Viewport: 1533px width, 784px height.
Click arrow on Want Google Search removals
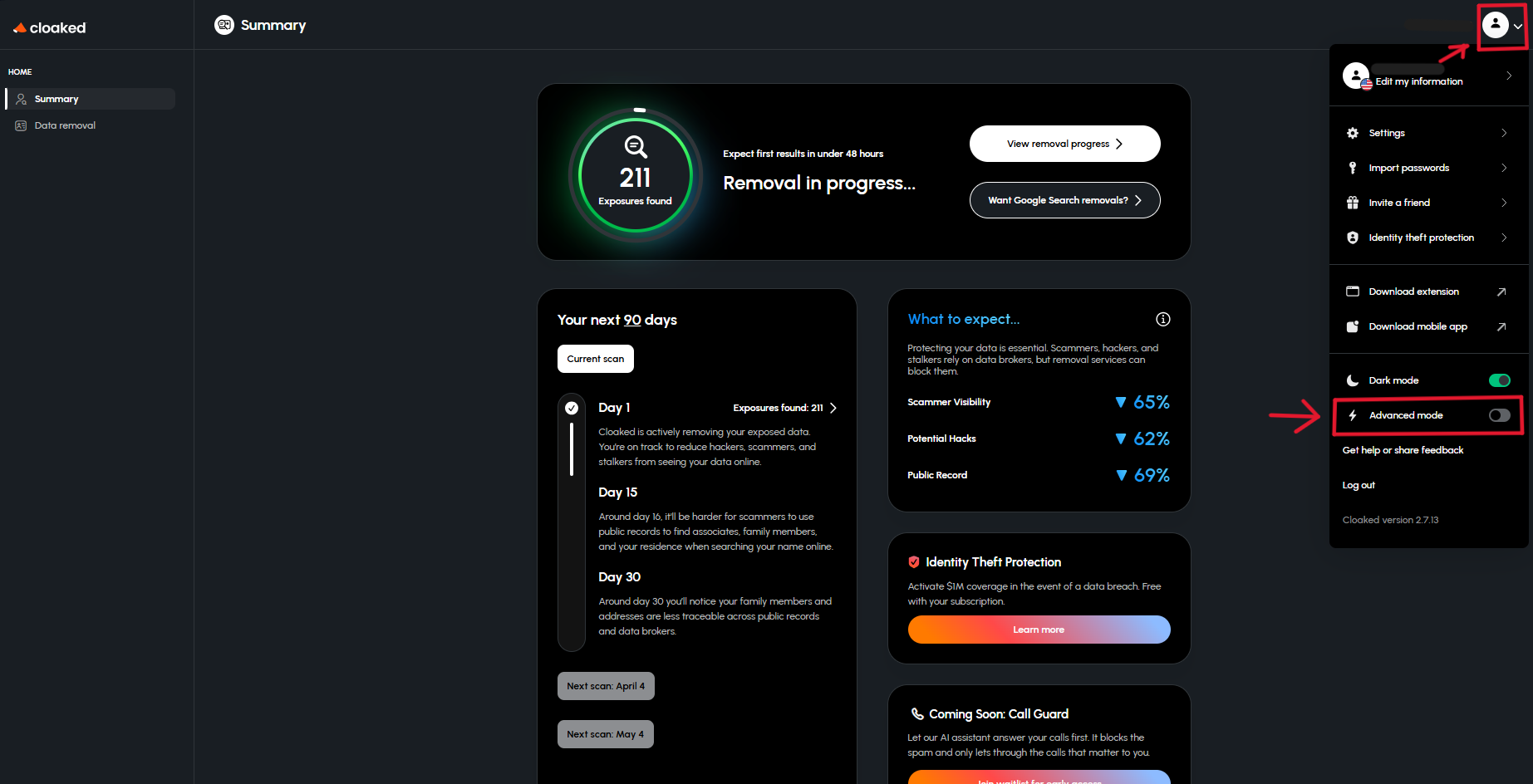tap(1137, 200)
